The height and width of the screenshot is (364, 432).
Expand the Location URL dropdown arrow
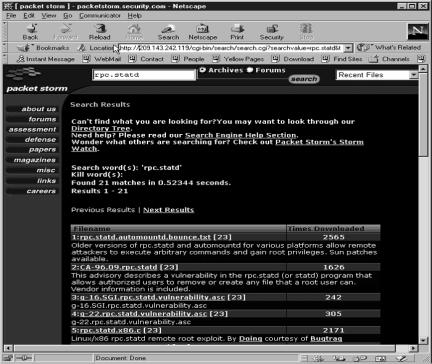coord(348,48)
